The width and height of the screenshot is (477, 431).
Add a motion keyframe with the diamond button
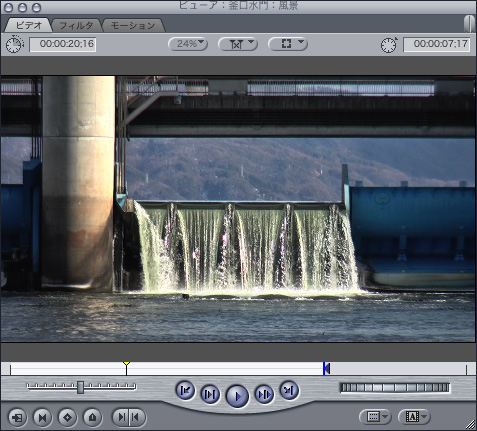(x=67, y=417)
